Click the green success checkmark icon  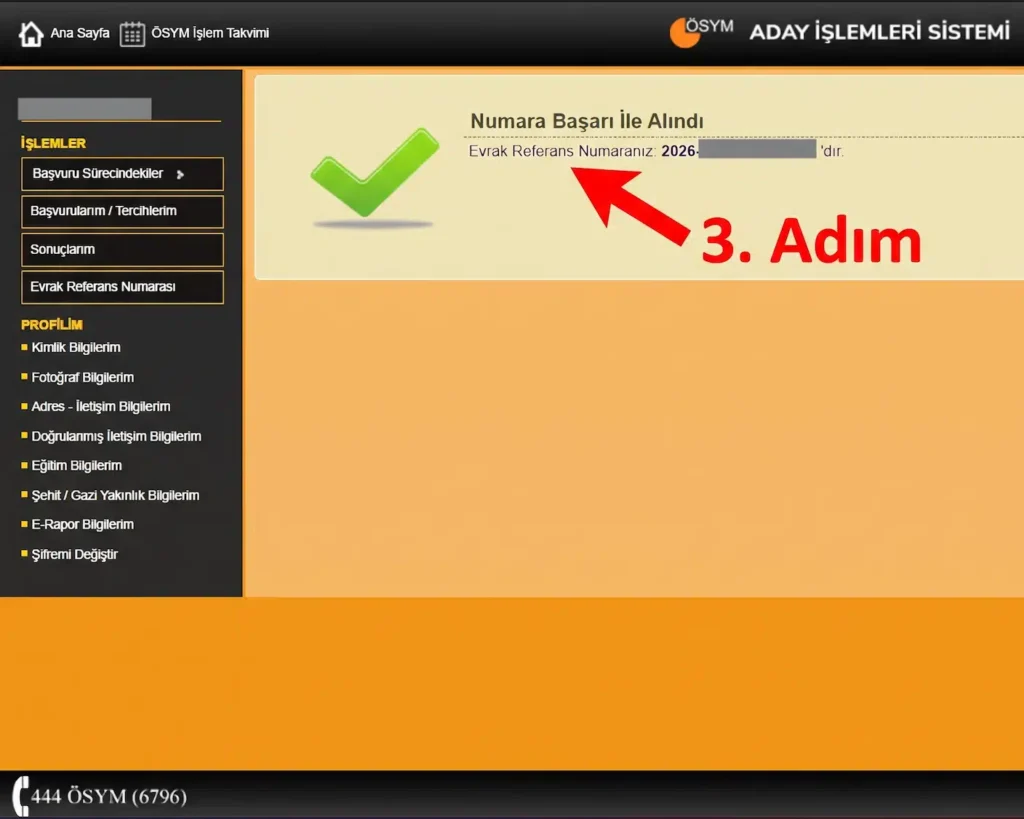click(375, 174)
